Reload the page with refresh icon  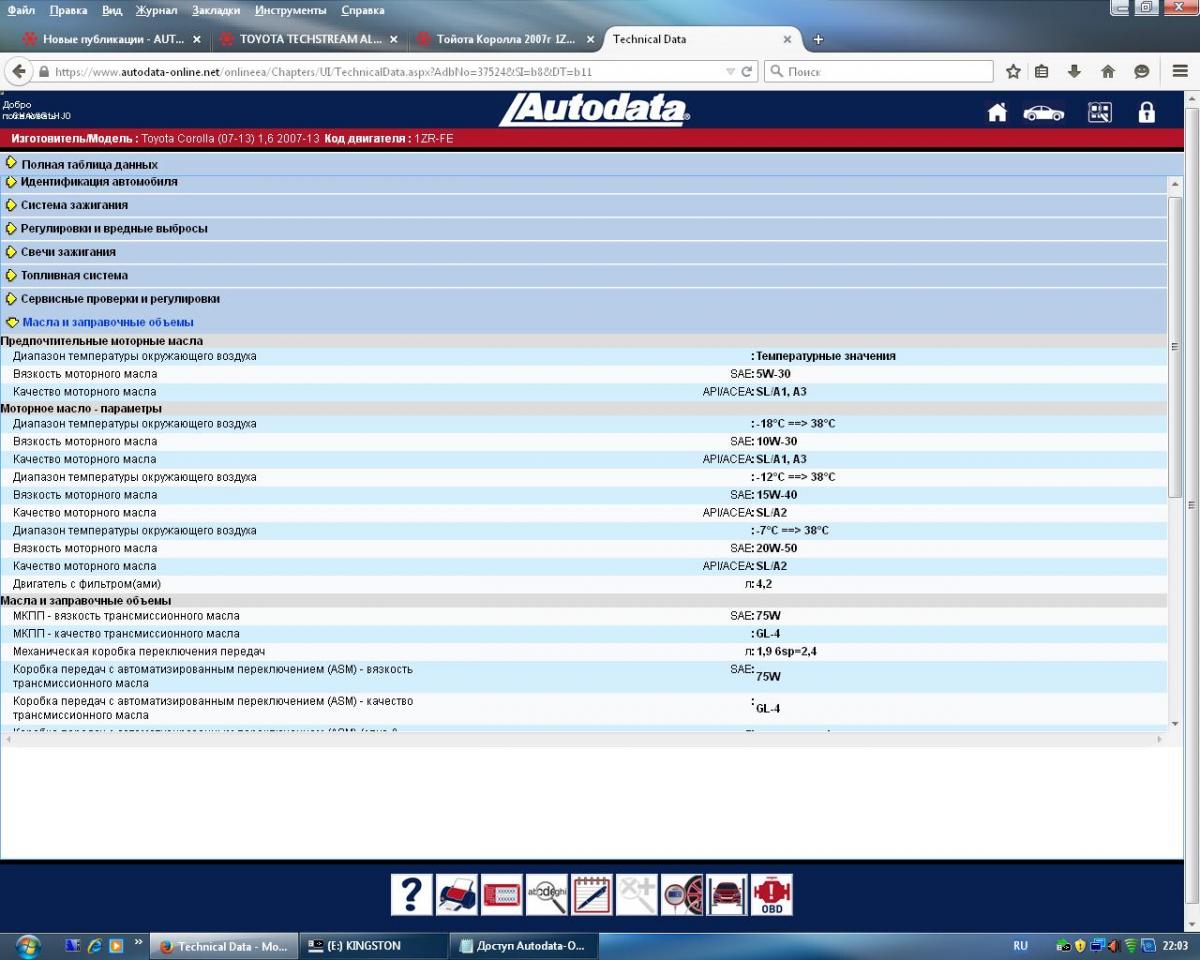click(x=746, y=72)
